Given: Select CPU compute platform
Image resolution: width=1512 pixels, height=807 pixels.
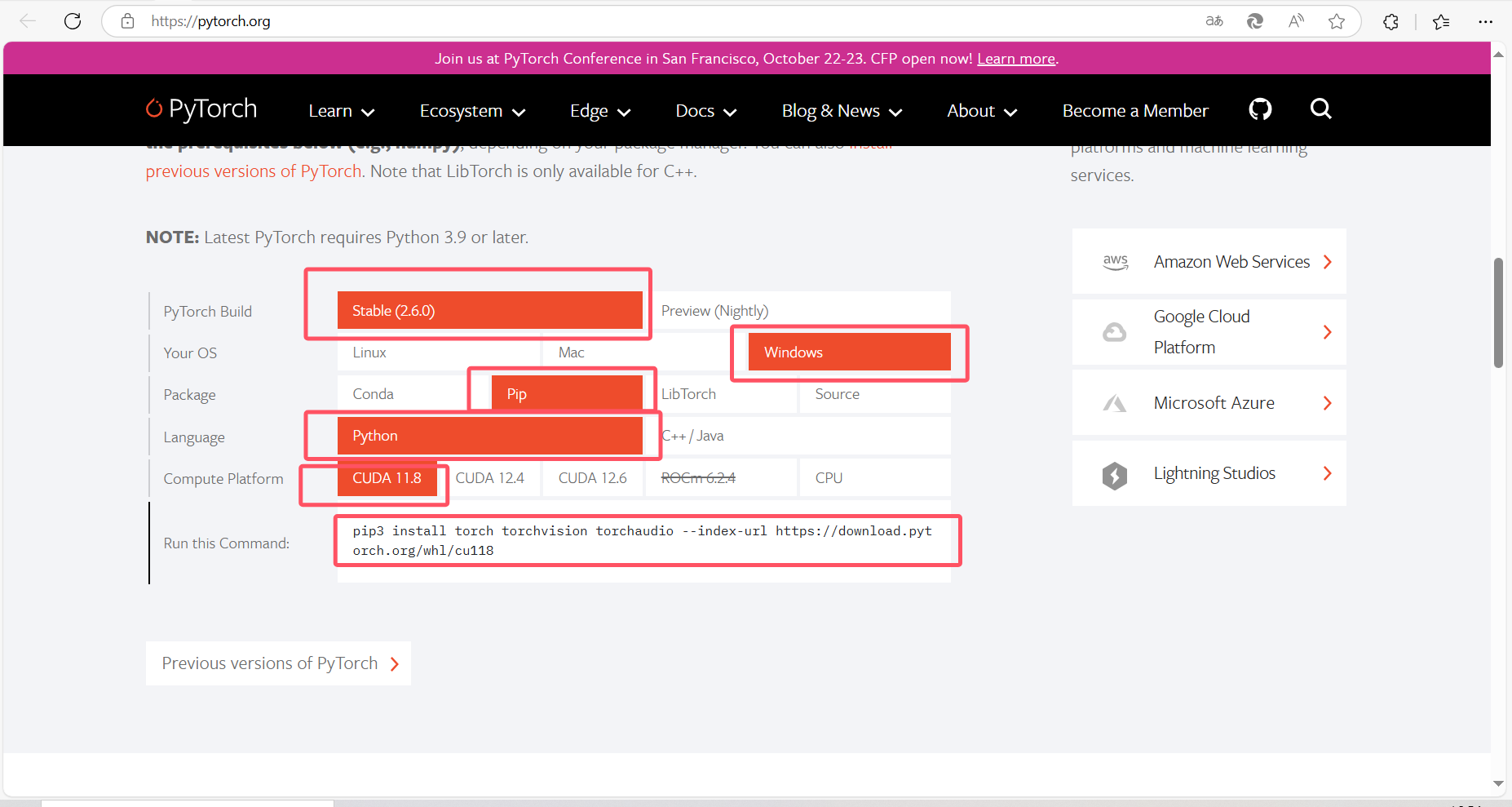Looking at the screenshot, I should pos(875,477).
